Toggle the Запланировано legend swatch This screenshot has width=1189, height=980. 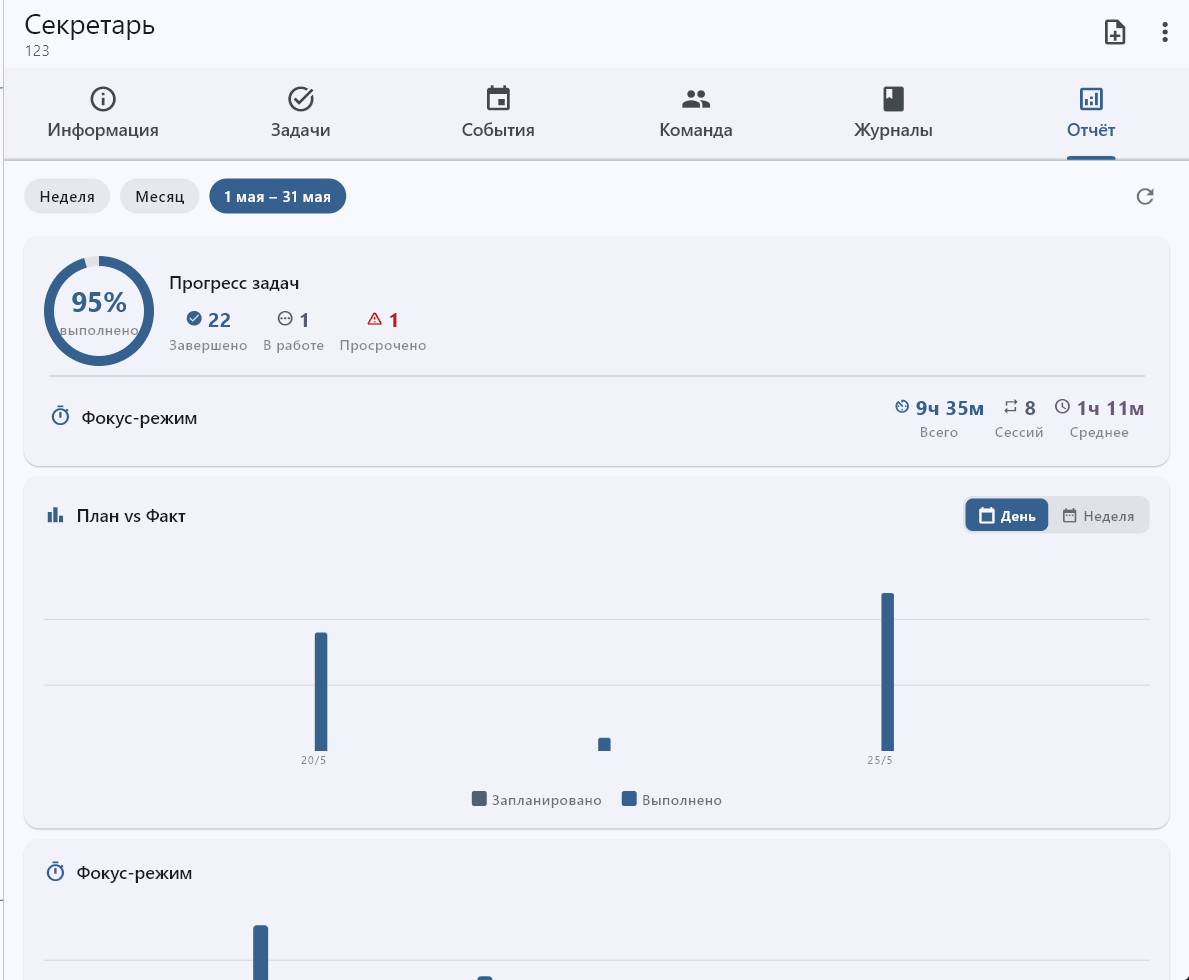click(x=479, y=799)
